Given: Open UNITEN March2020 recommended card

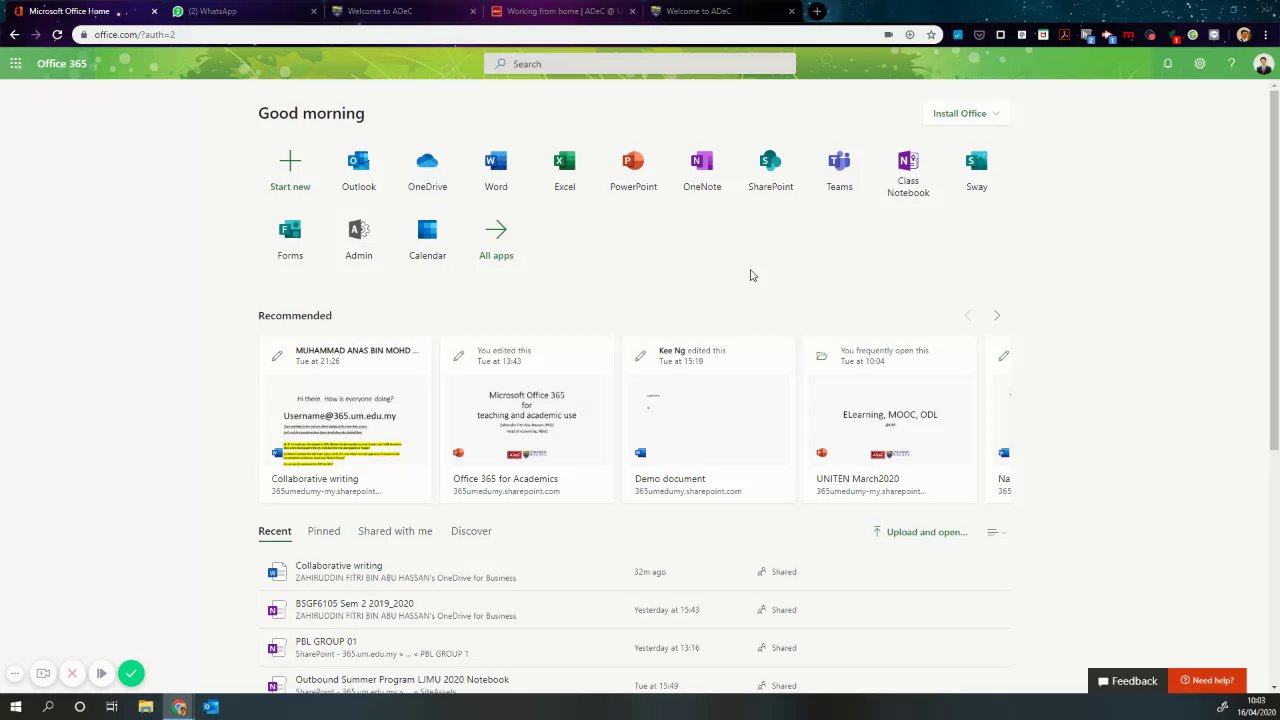Looking at the screenshot, I should click(890, 420).
